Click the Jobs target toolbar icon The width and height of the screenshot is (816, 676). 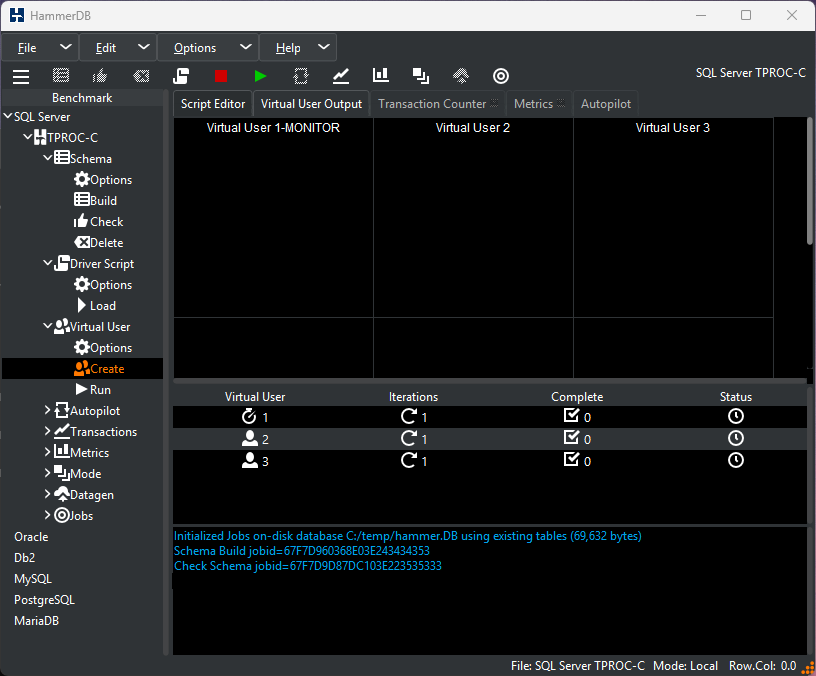501,76
